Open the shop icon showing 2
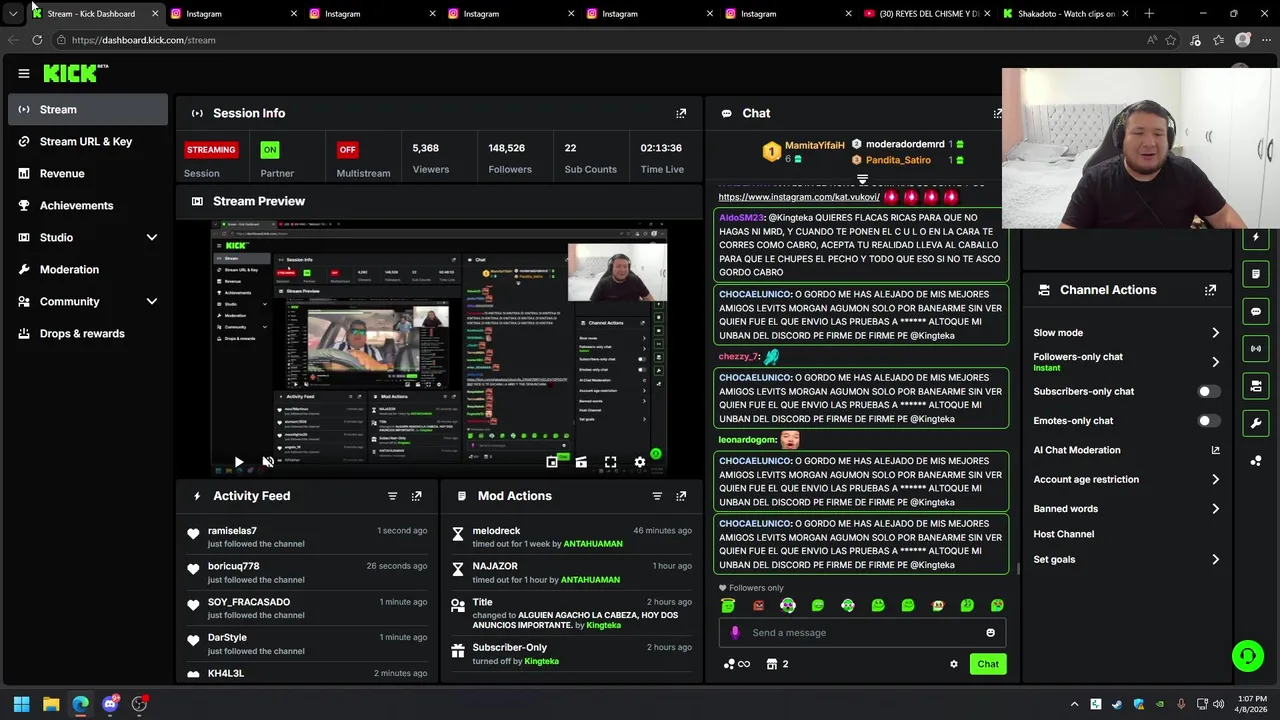Image resolution: width=1280 pixels, height=720 pixels. coord(778,664)
